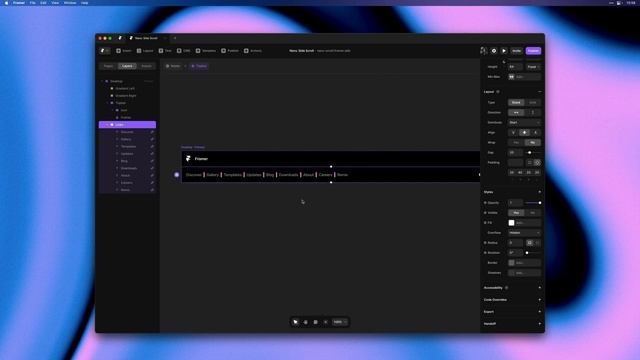Set Wrap to No
The width and height of the screenshot is (640, 360).
[x=533, y=142]
